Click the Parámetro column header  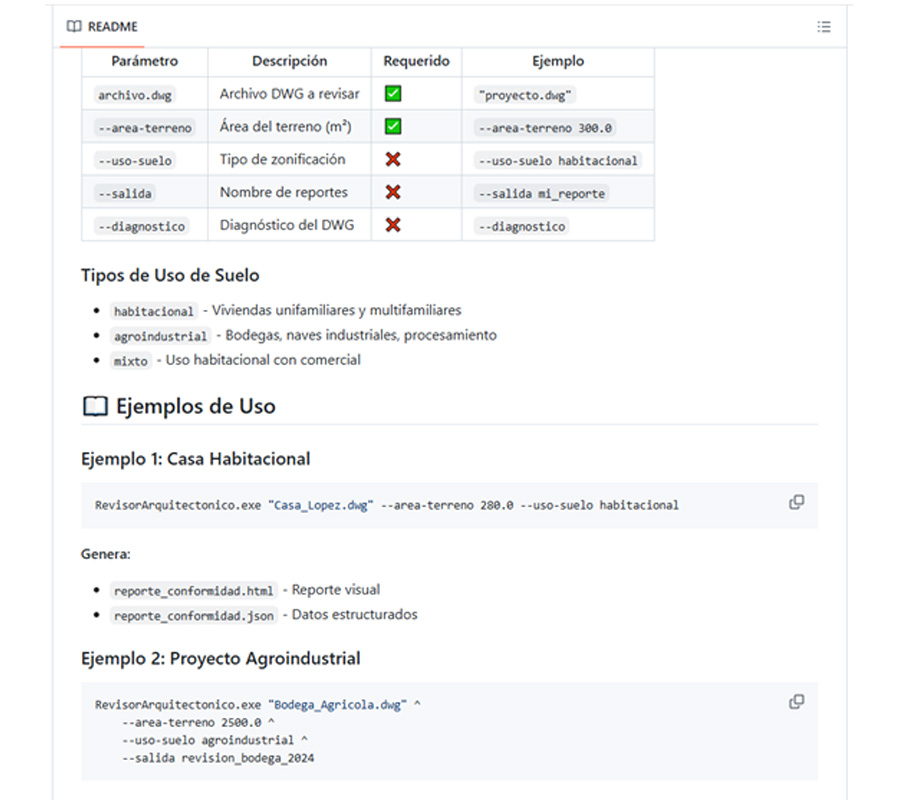tap(145, 61)
